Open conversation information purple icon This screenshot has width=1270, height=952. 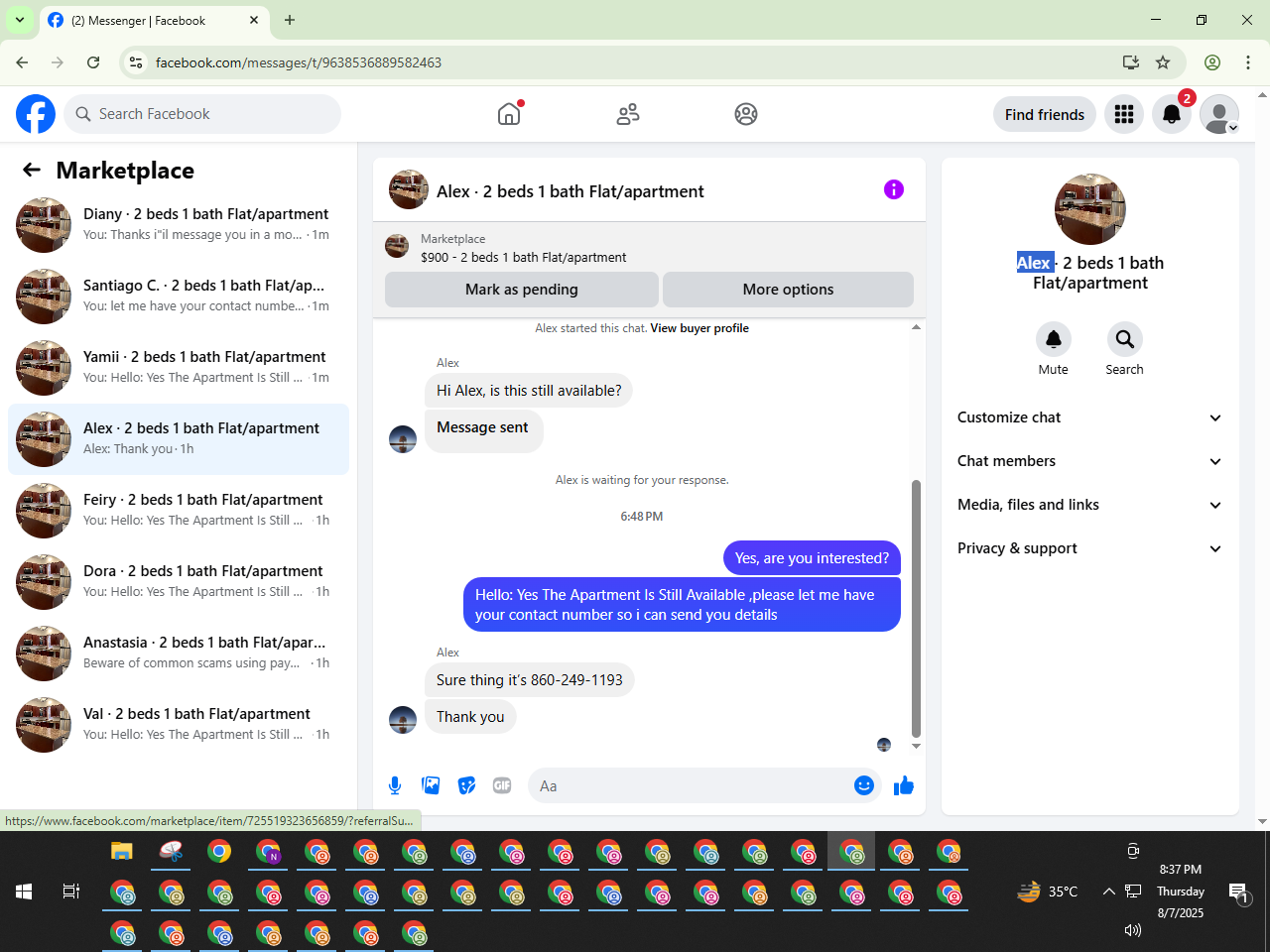[894, 189]
